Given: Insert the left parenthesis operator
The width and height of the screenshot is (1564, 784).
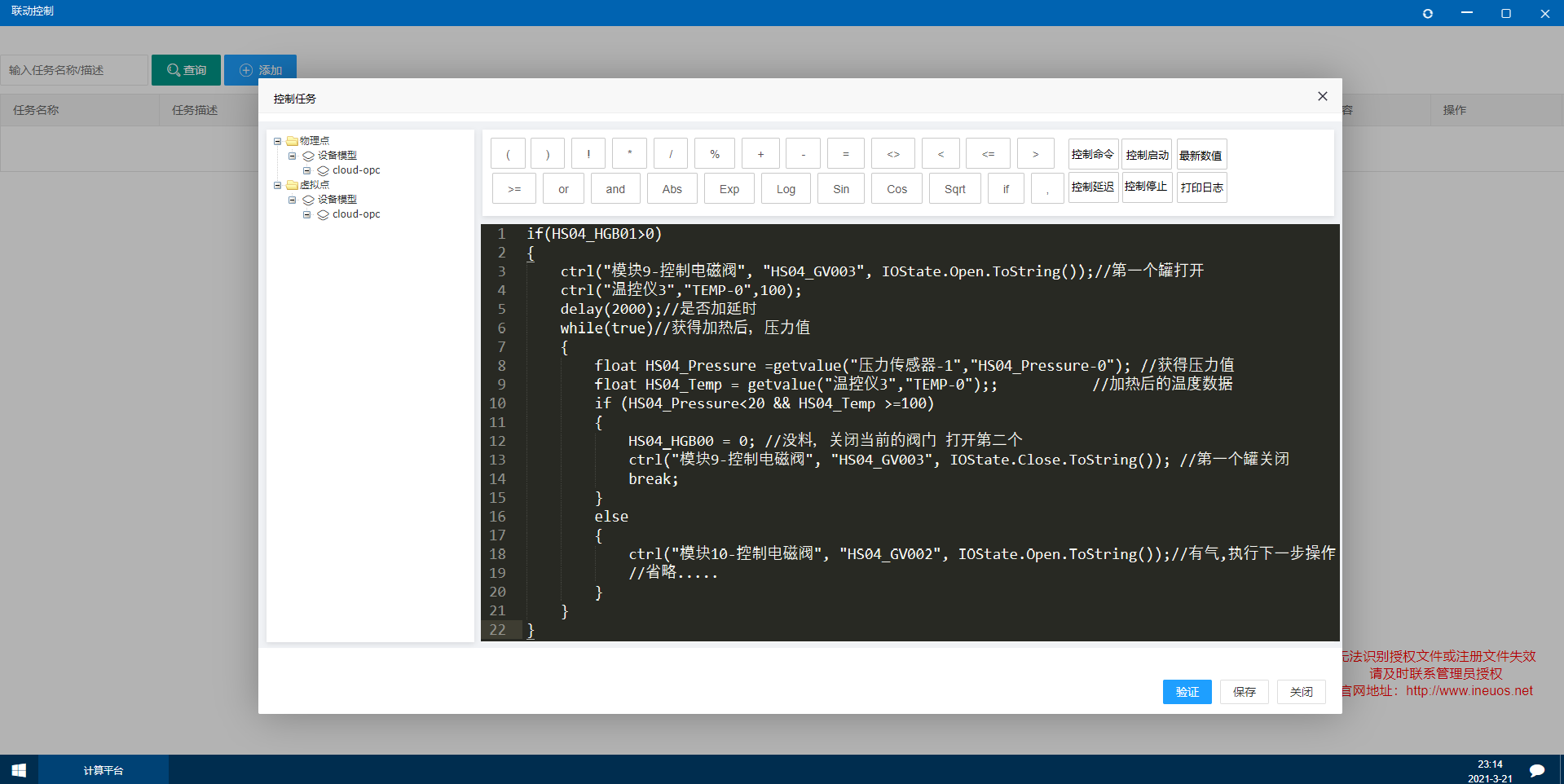Looking at the screenshot, I should point(508,154).
